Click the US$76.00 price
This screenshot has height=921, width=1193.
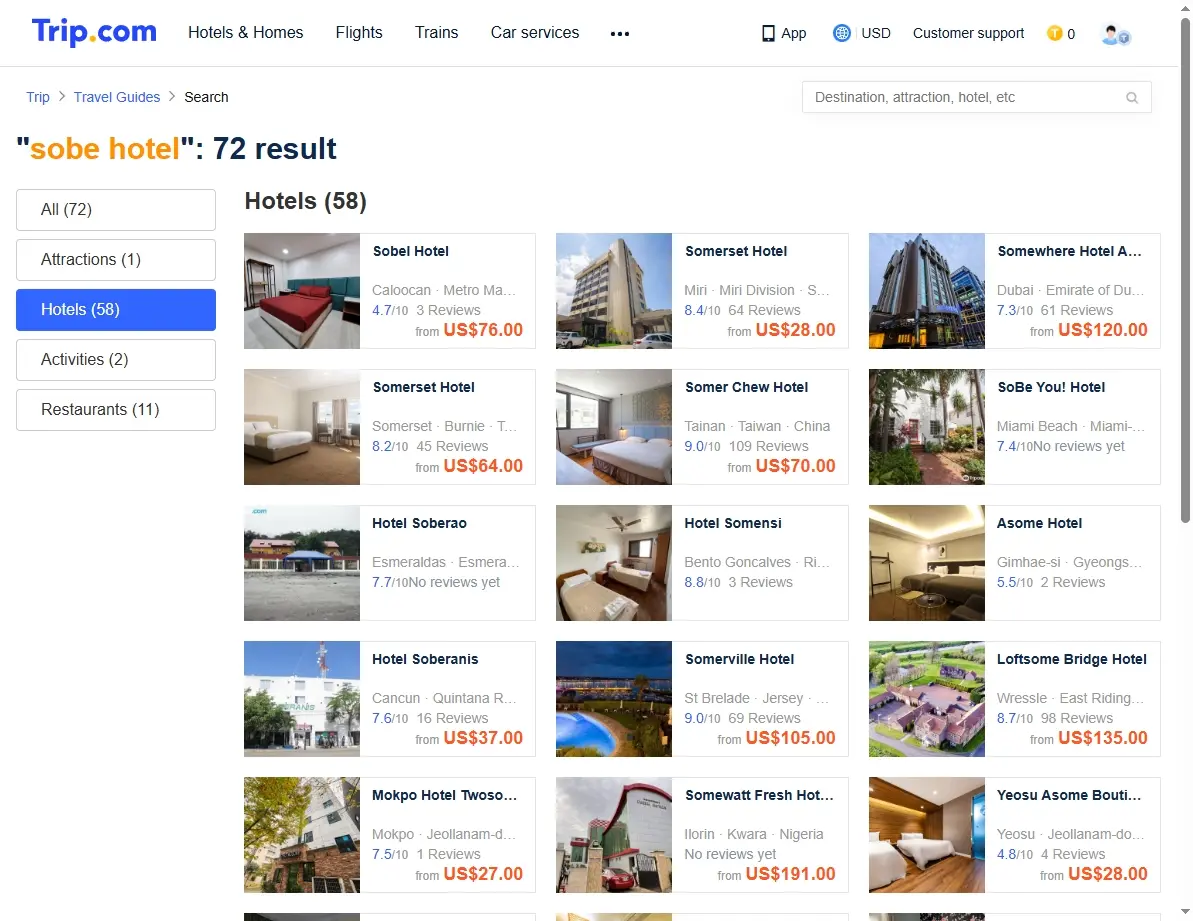tap(483, 330)
